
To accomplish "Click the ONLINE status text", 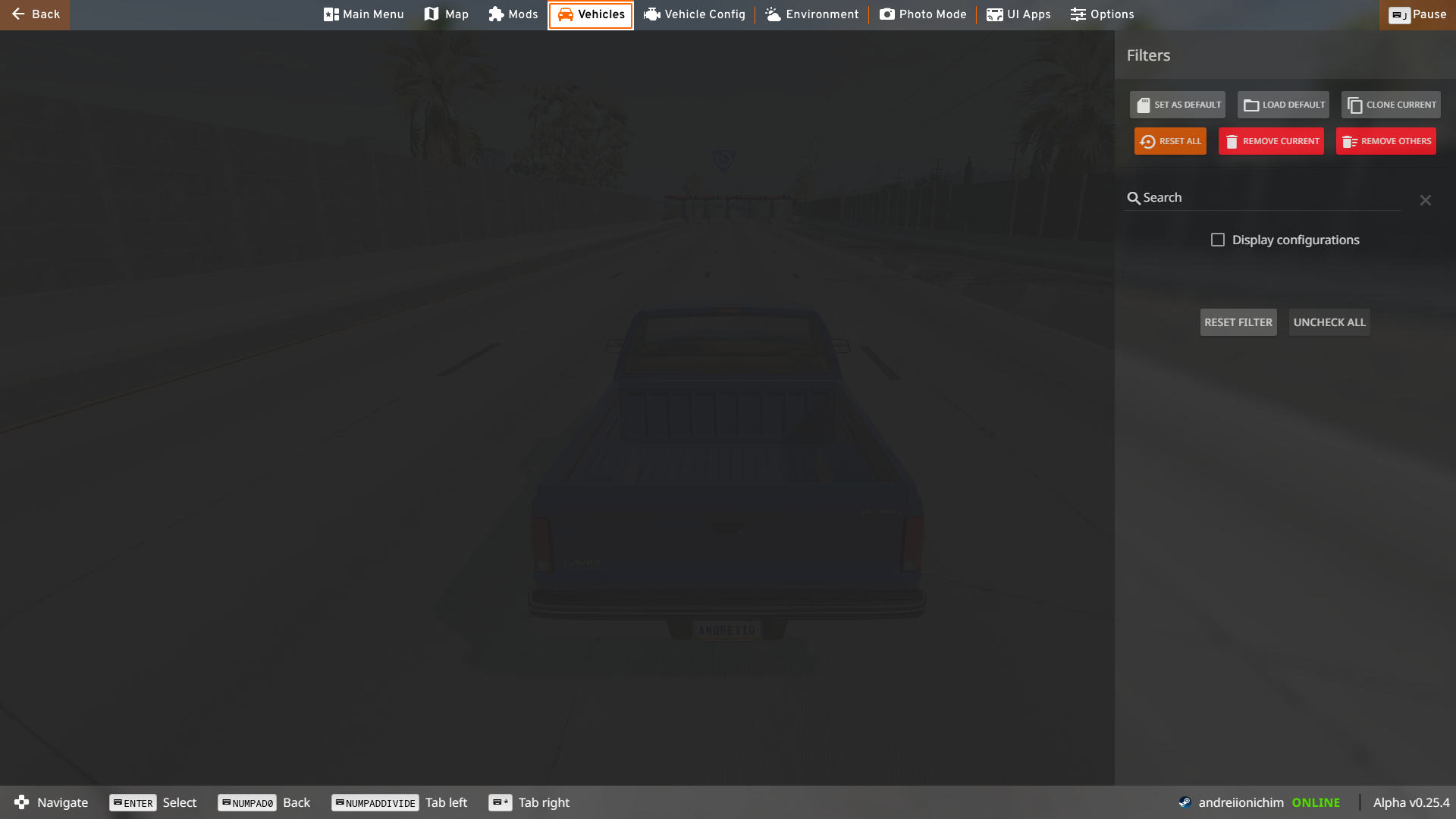I will click(1316, 802).
